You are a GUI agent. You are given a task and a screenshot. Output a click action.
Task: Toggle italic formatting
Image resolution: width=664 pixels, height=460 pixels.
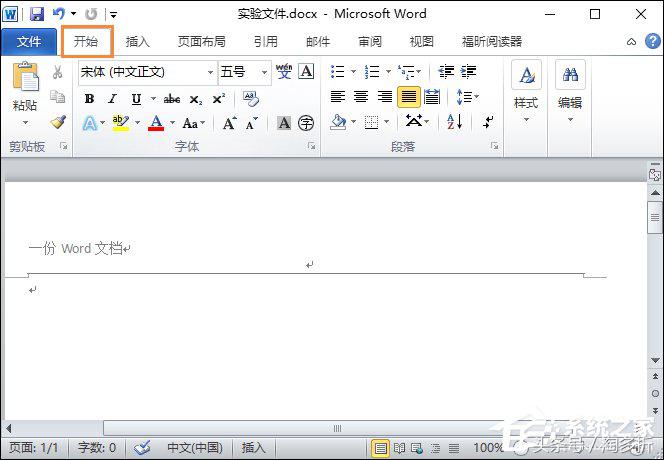[x=112, y=99]
